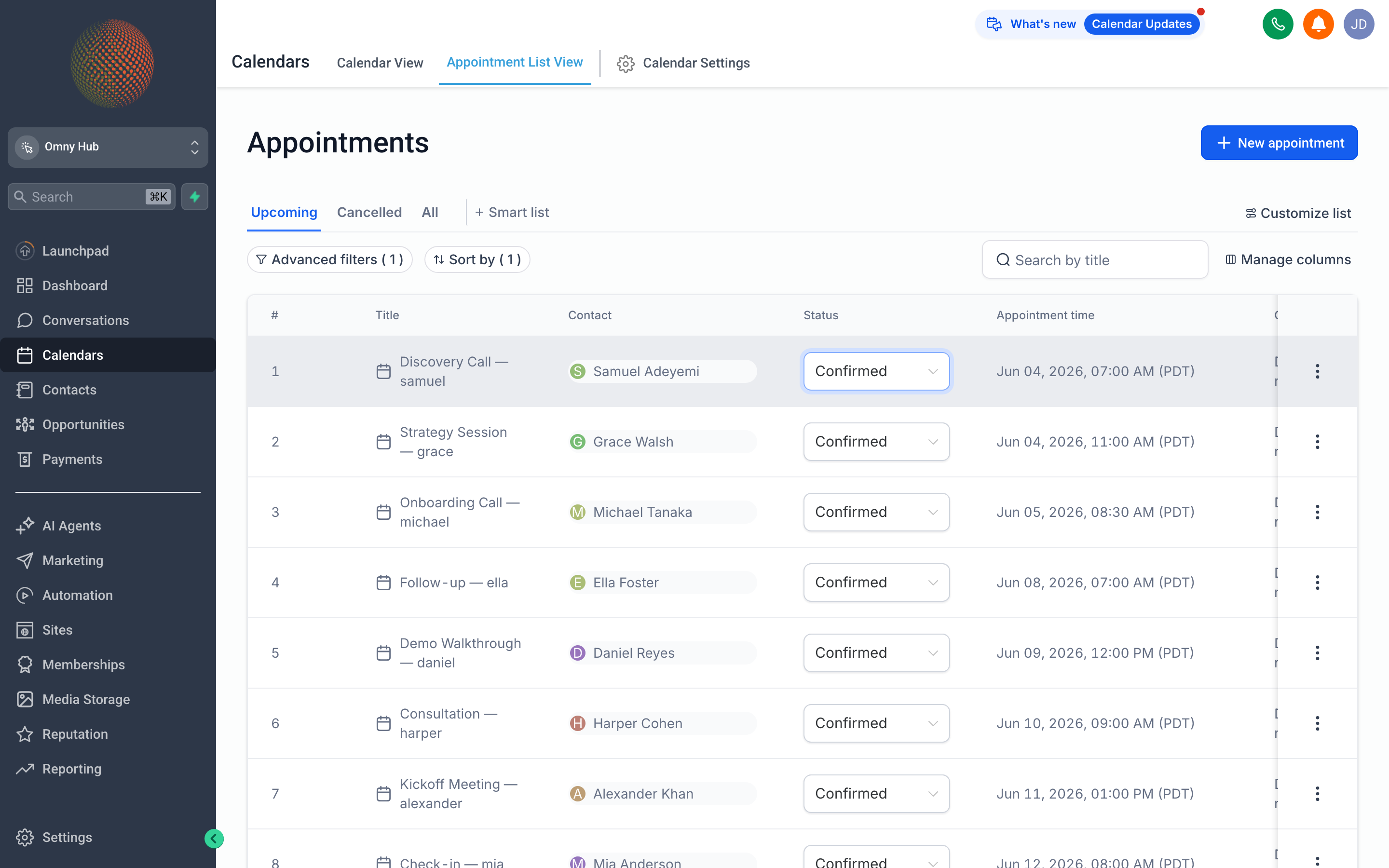The image size is (1389, 868).
Task: Open contact Samuel Adeyemi chip
Action: click(662, 371)
